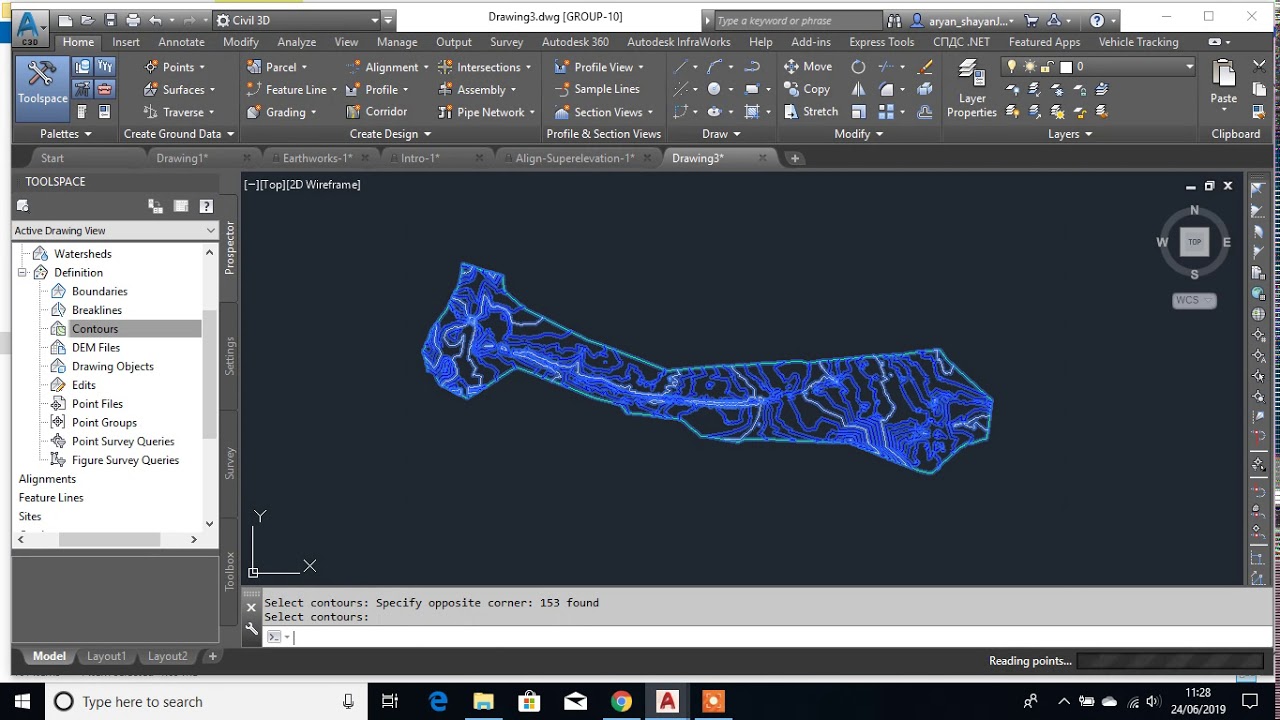Switch to Layout1 tab

click(106, 656)
